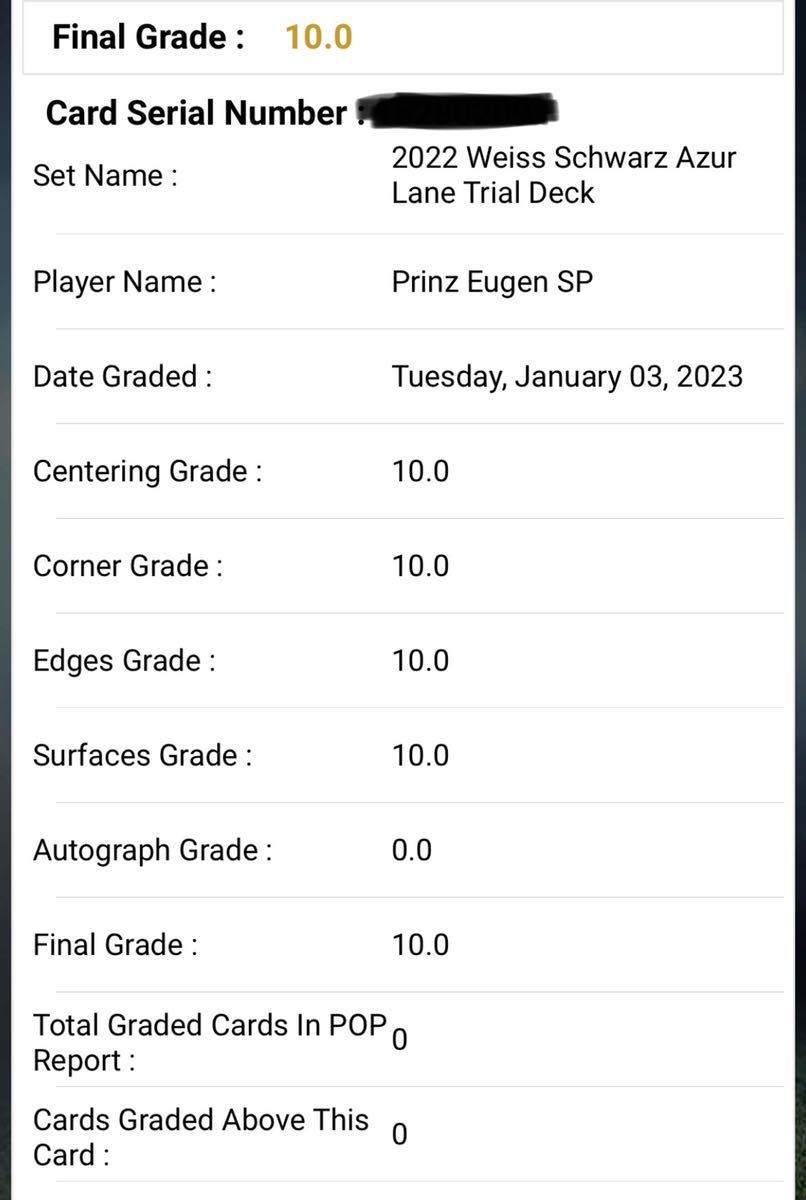
Task: Select the Card Serial Number heading
Action: [x=196, y=113]
